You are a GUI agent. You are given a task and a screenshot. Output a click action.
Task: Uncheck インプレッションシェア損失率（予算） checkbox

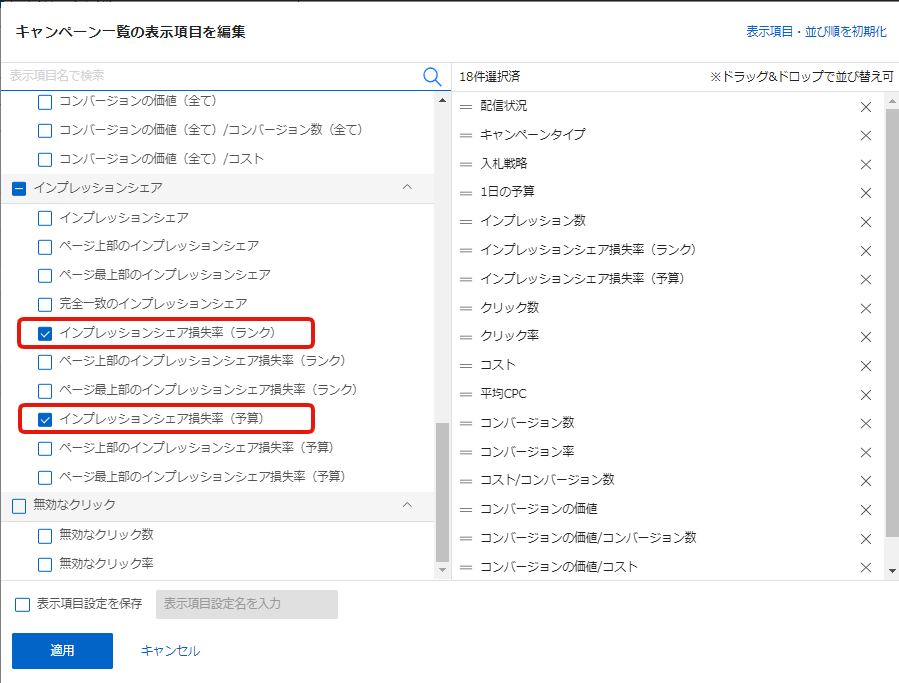pyautogui.click(x=45, y=420)
